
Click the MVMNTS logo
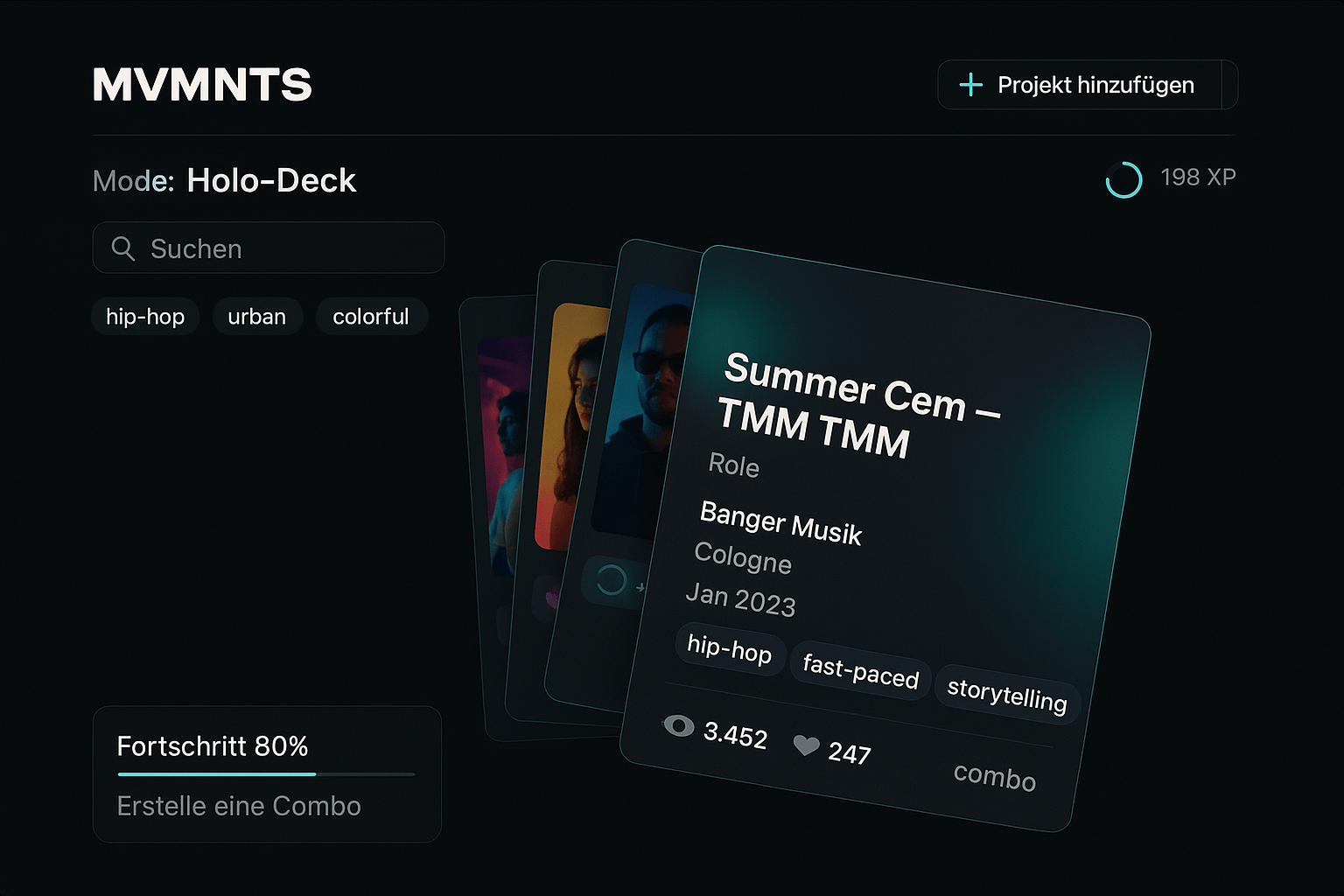click(202, 85)
